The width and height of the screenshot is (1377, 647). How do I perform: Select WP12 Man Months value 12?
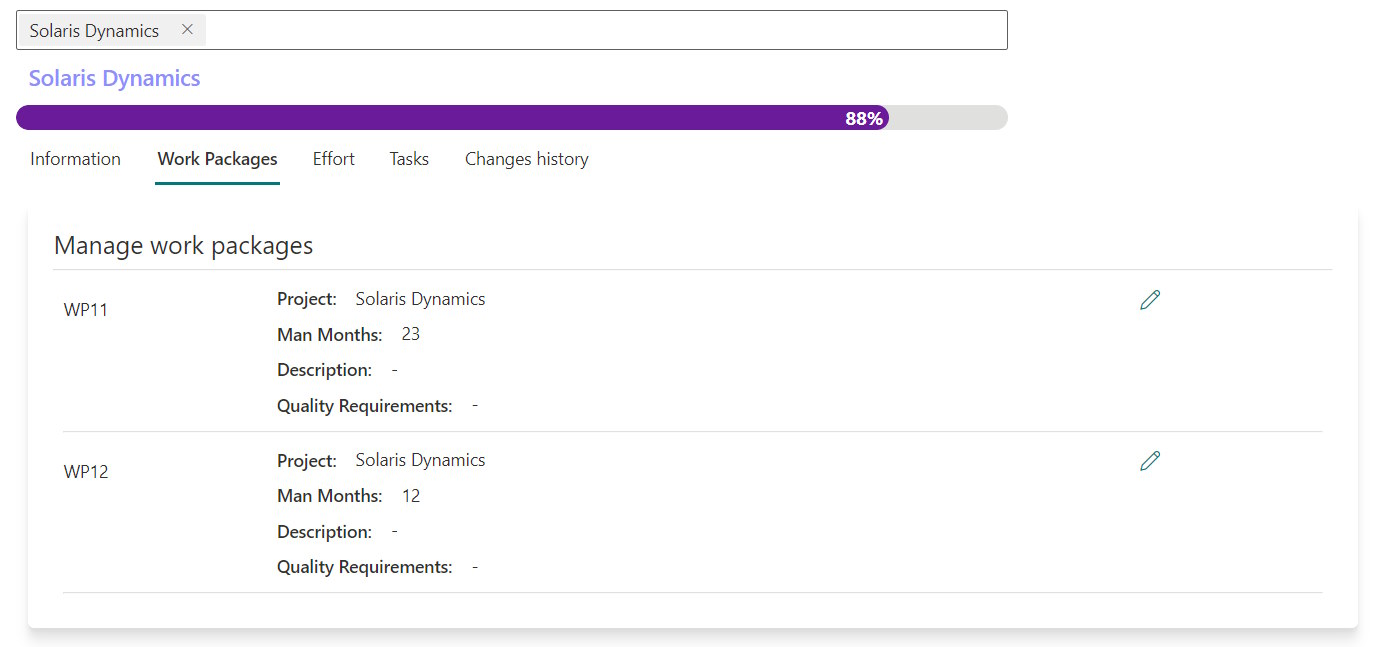pos(410,496)
